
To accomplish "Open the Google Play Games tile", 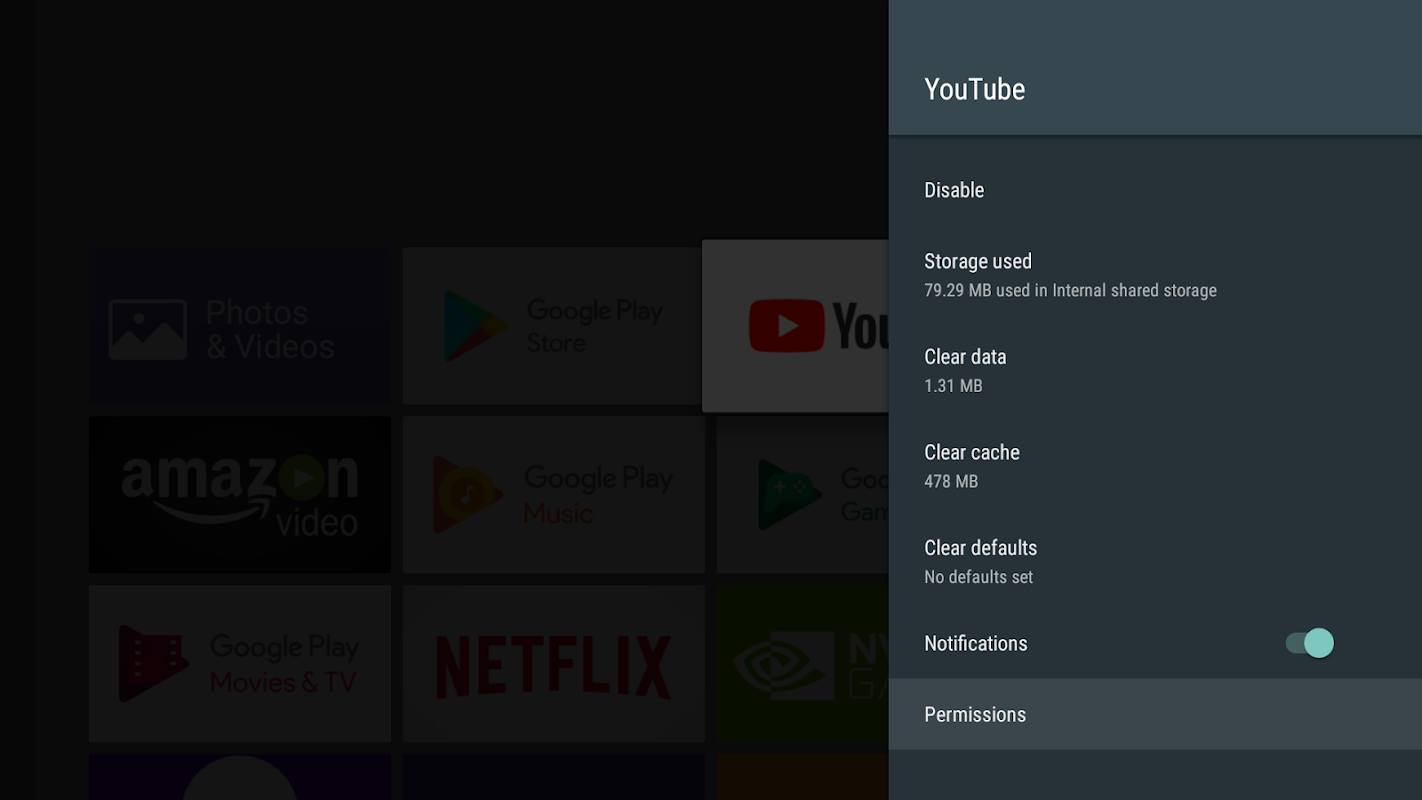I will pyautogui.click(x=803, y=495).
